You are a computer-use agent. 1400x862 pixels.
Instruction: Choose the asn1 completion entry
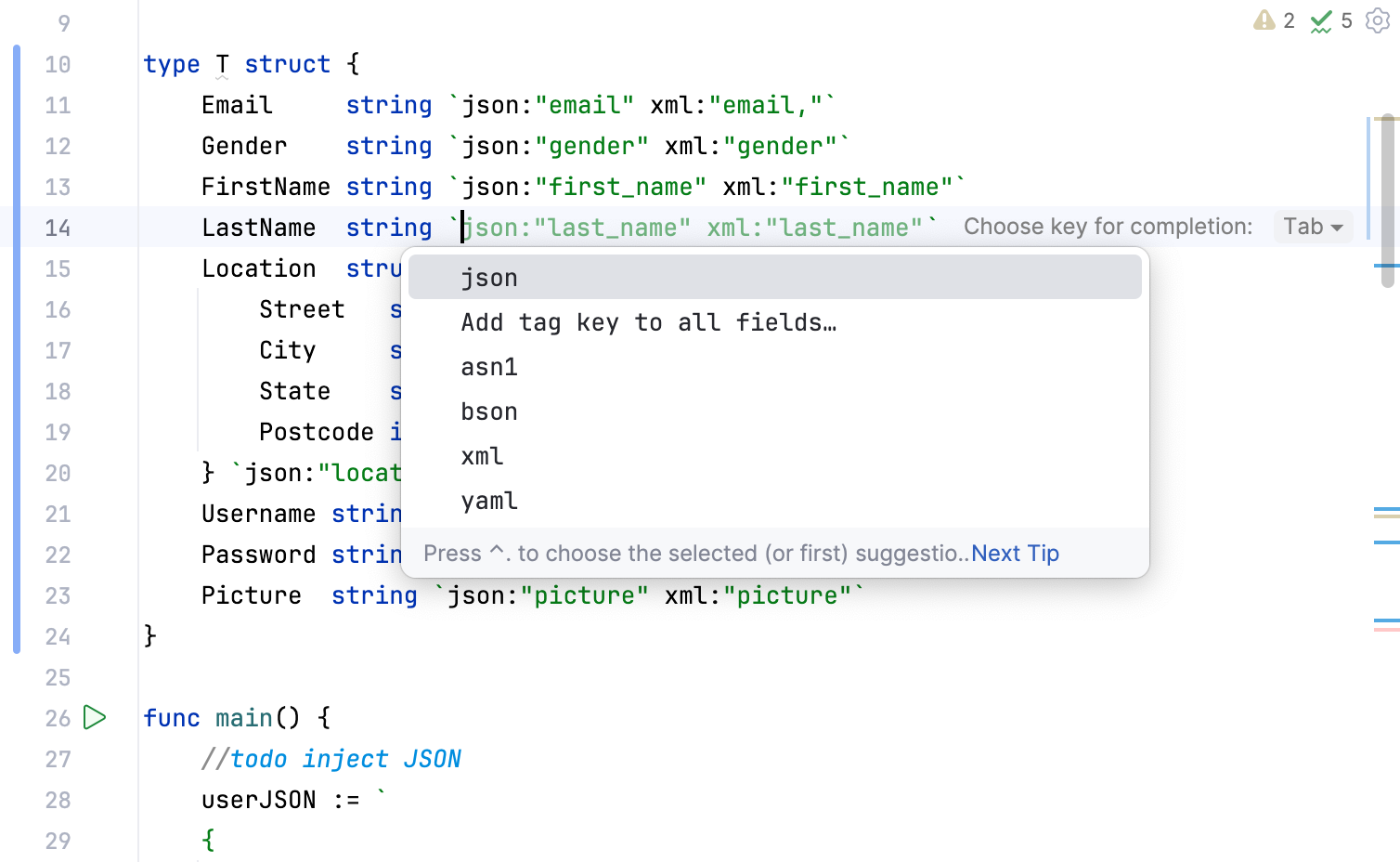(488, 367)
